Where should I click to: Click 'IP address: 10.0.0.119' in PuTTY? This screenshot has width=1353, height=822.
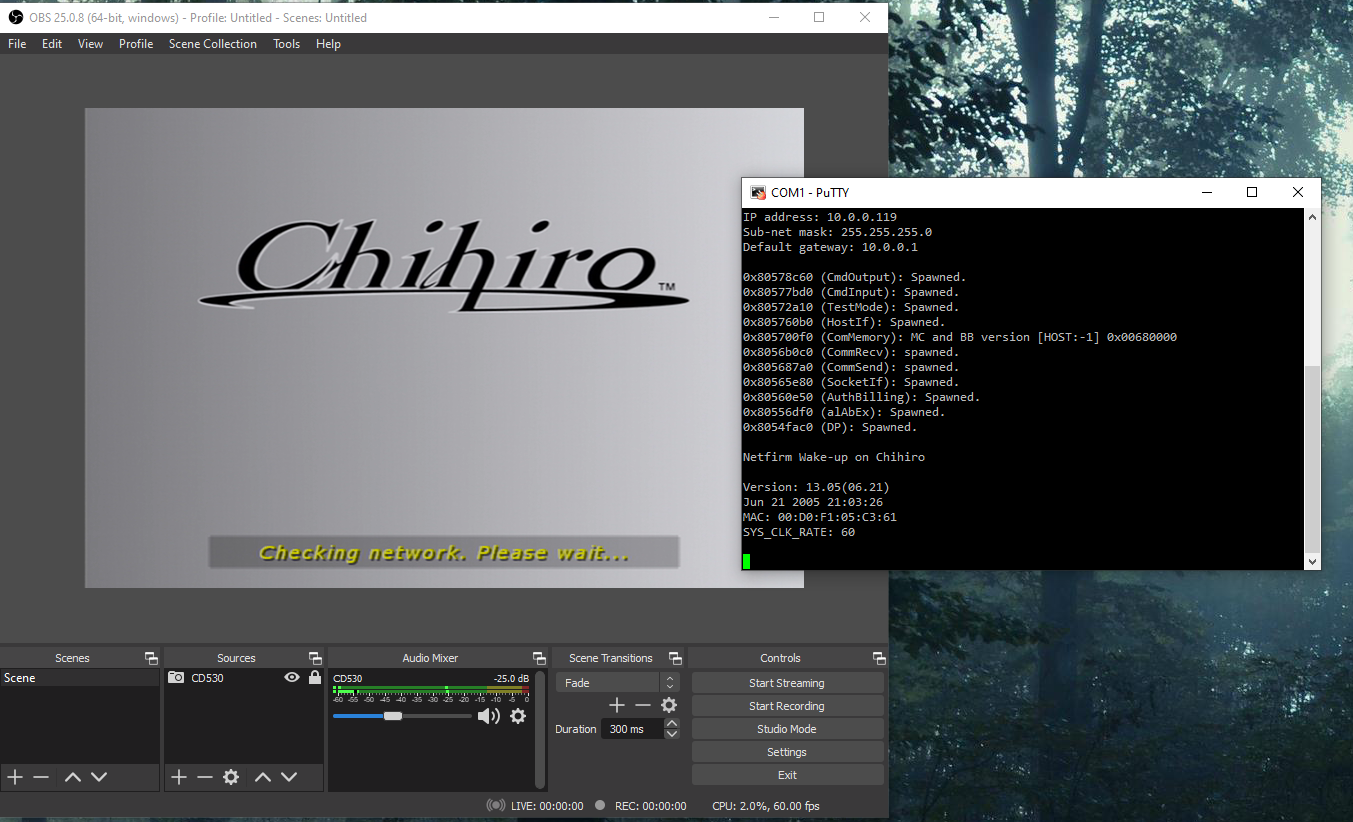(820, 217)
